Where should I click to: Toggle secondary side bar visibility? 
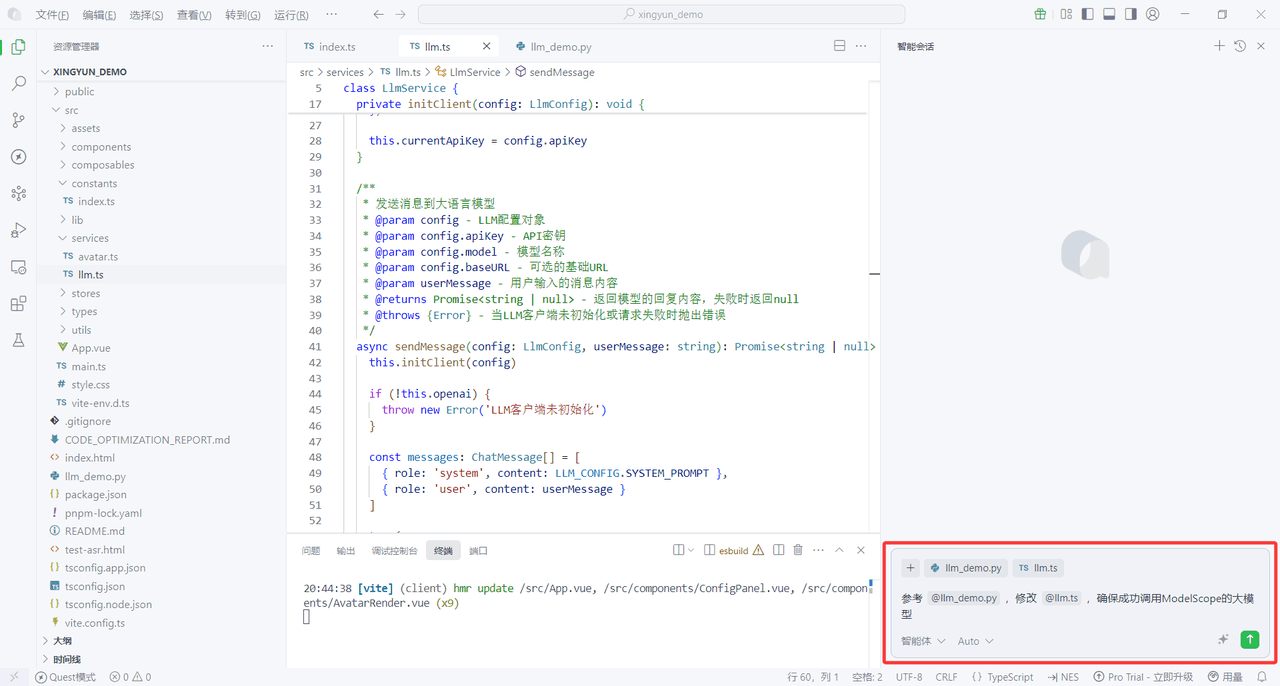tap(1131, 15)
